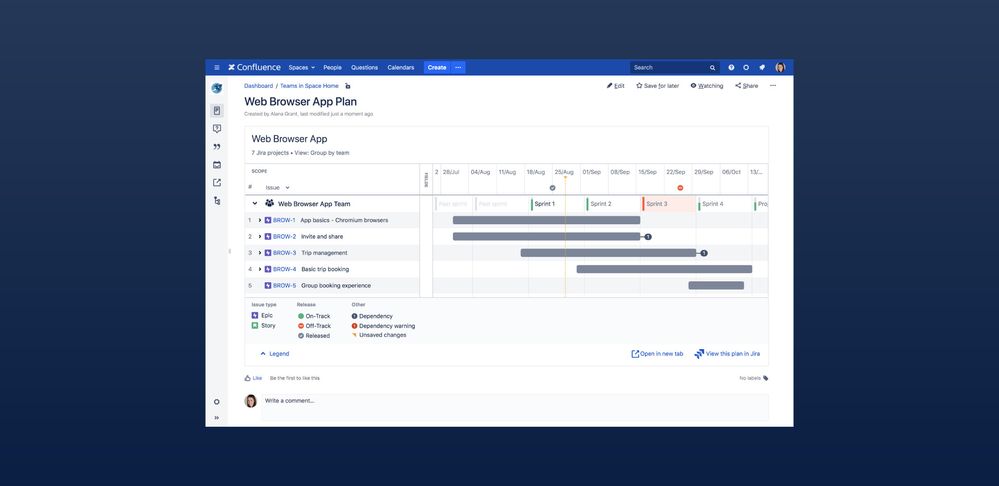The width and height of the screenshot is (999, 486).
Task: Expand the BROW-3 issue row
Action: [x=260, y=253]
